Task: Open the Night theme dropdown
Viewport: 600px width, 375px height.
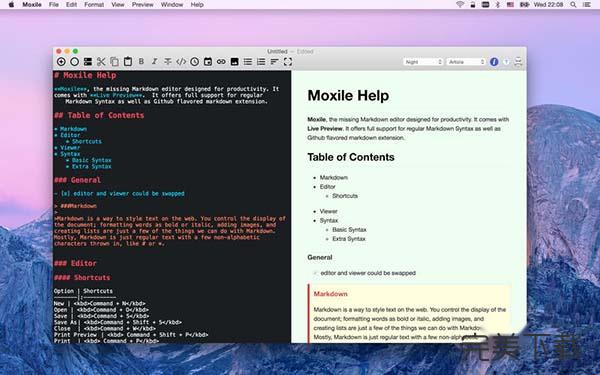Action: (423, 62)
